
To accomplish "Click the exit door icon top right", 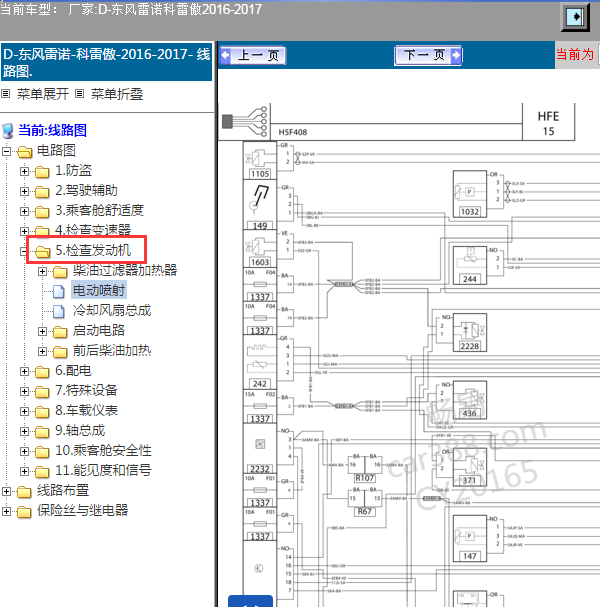I will 575,17.
